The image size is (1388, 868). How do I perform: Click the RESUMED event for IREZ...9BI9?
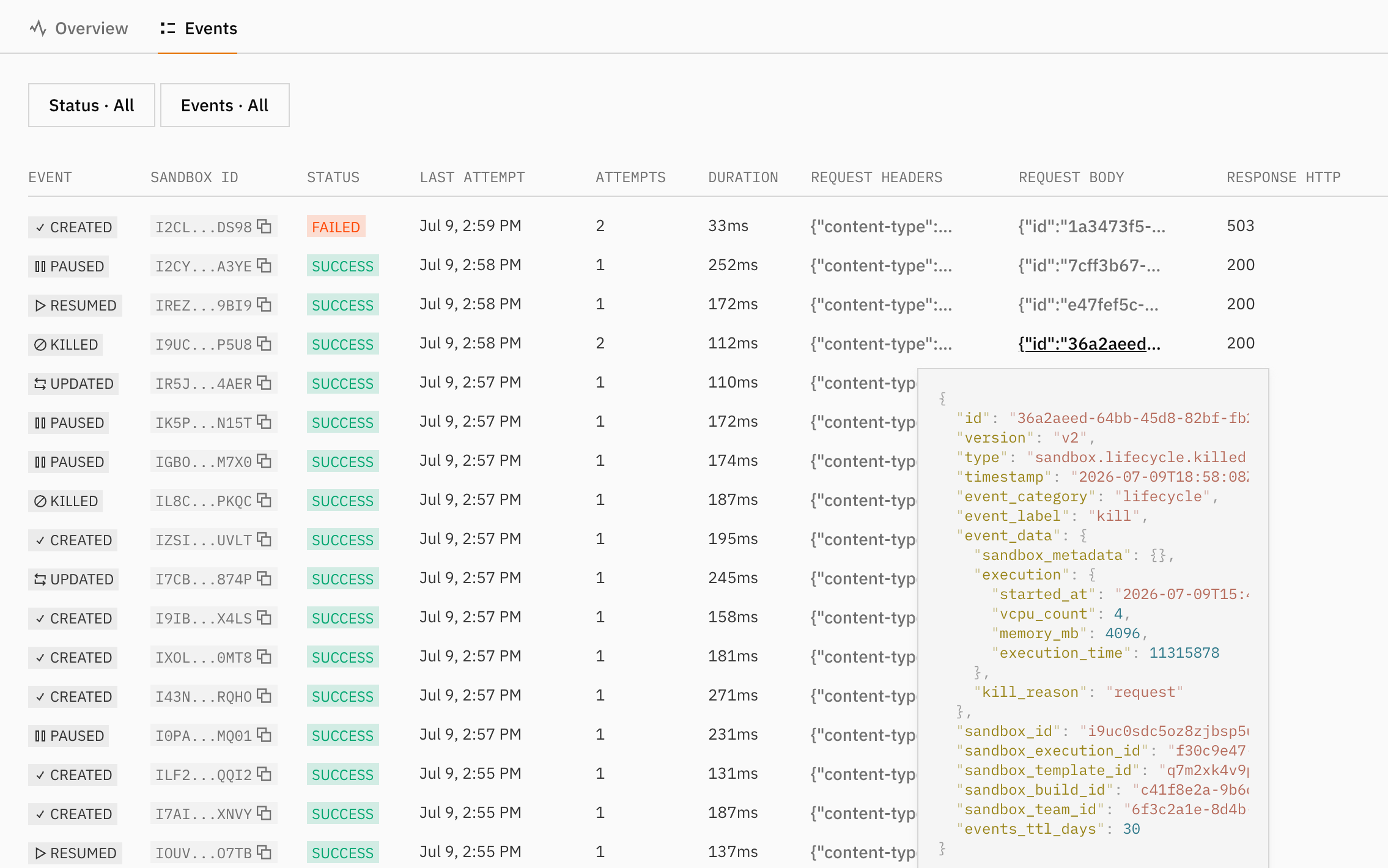75,305
